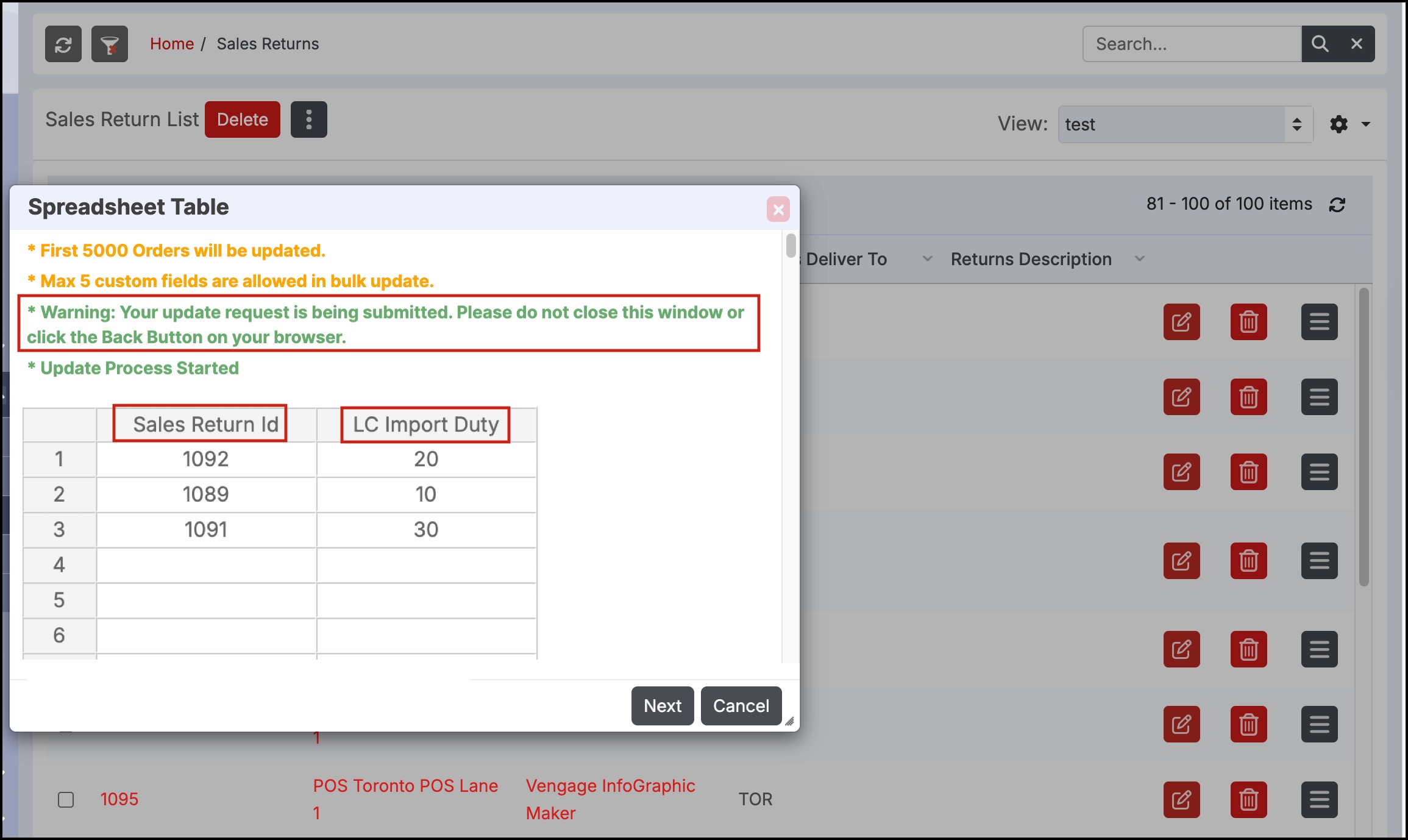The width and height of the screenshot is (1408, 840).
Task: Click the red Delete button
Action: click(x=242, y=119)
